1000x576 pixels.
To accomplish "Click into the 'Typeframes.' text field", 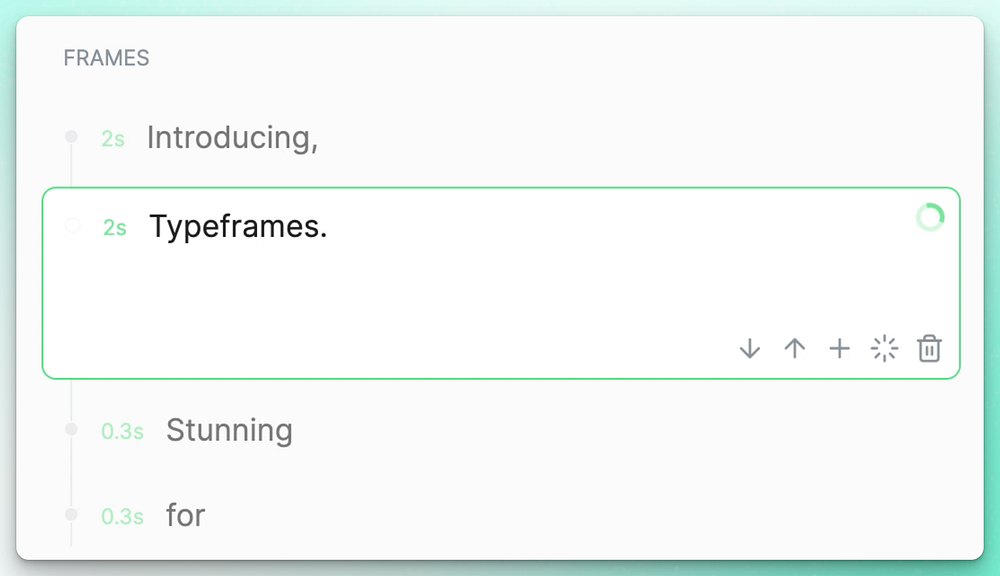I will point(238,227).
